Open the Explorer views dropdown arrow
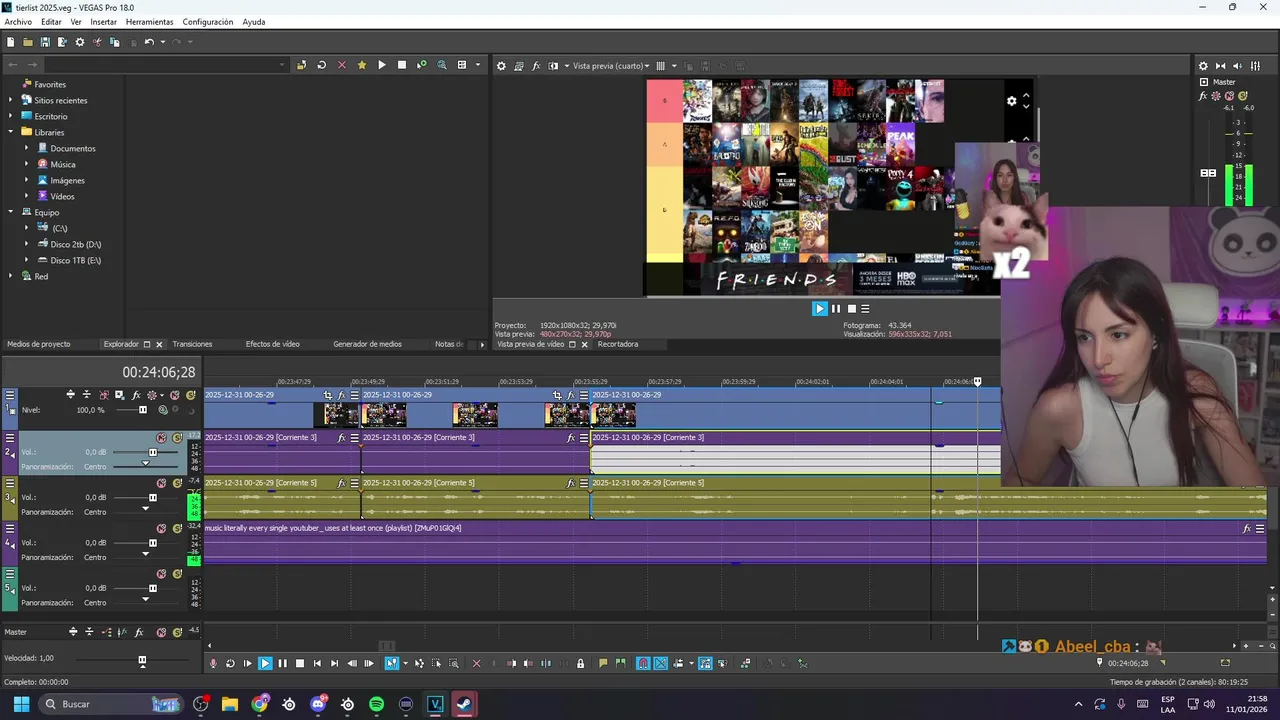Screen dimensions: 1280x720 [477, 65]
